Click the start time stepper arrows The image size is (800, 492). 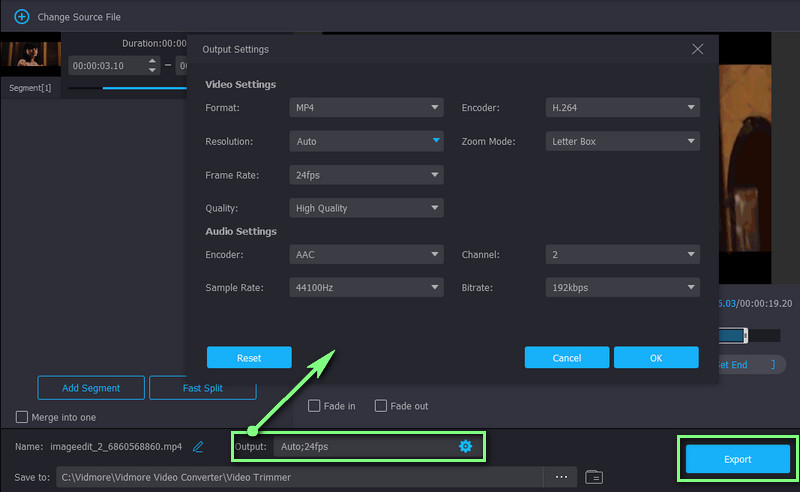click(152, 66)
